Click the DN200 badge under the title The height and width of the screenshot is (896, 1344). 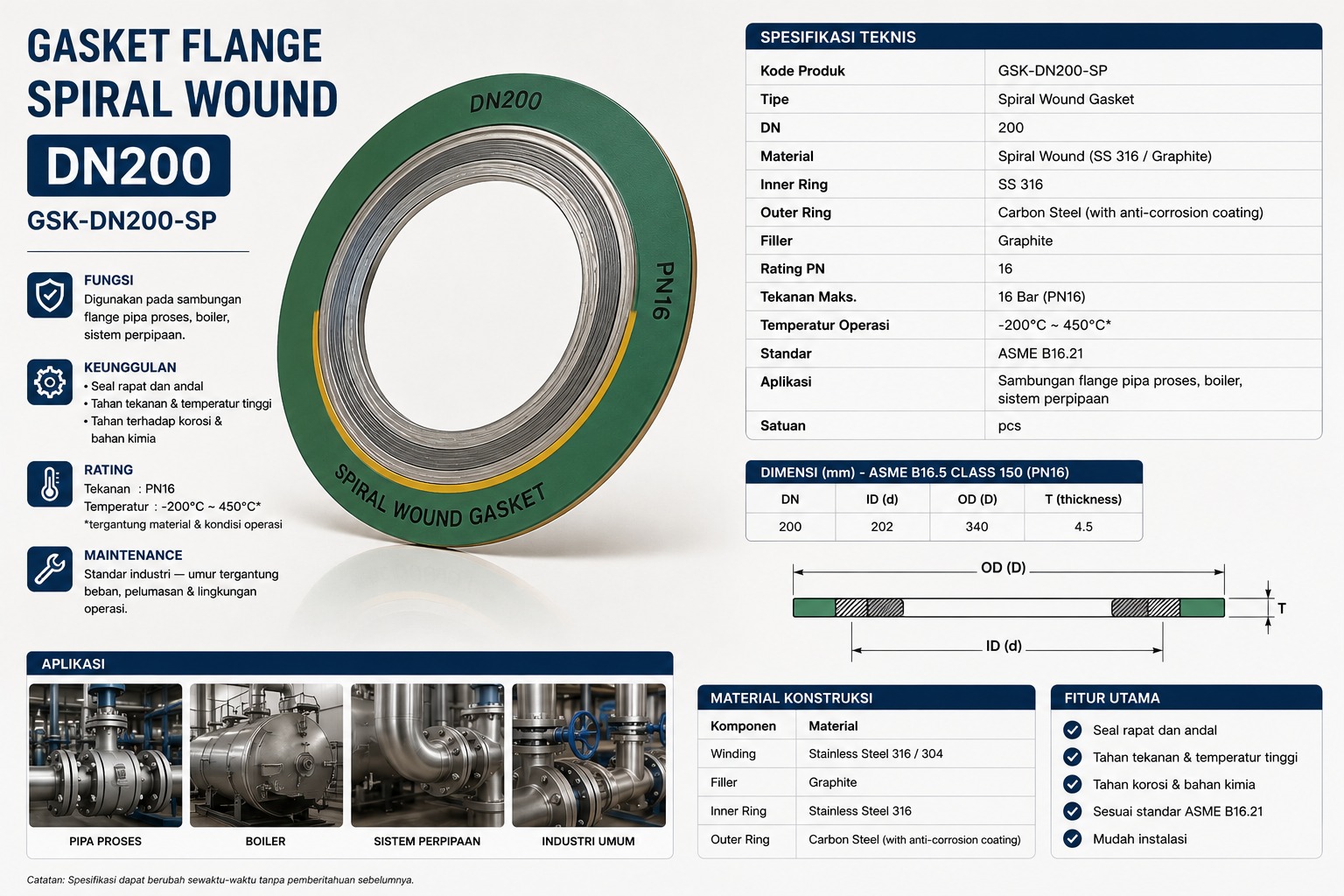pyautogui.click(x=129, y=165)
